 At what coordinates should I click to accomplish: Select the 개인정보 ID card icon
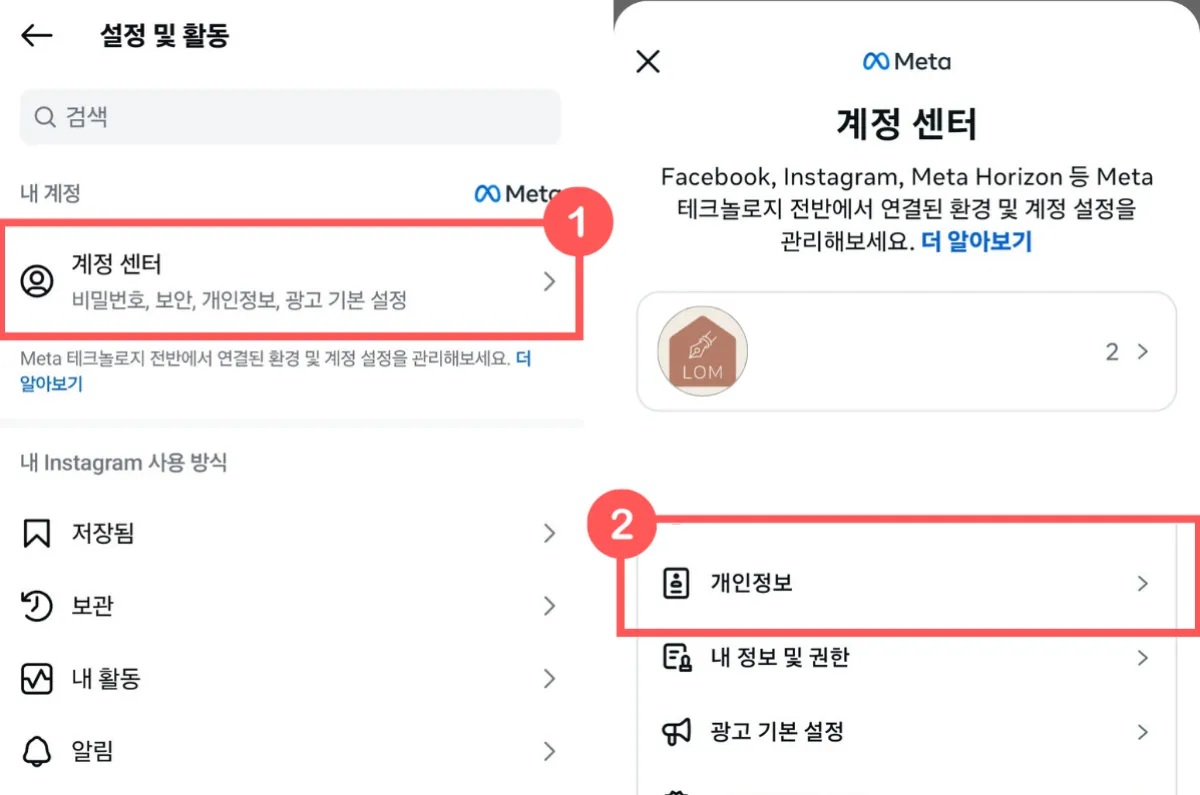(678, 582)
